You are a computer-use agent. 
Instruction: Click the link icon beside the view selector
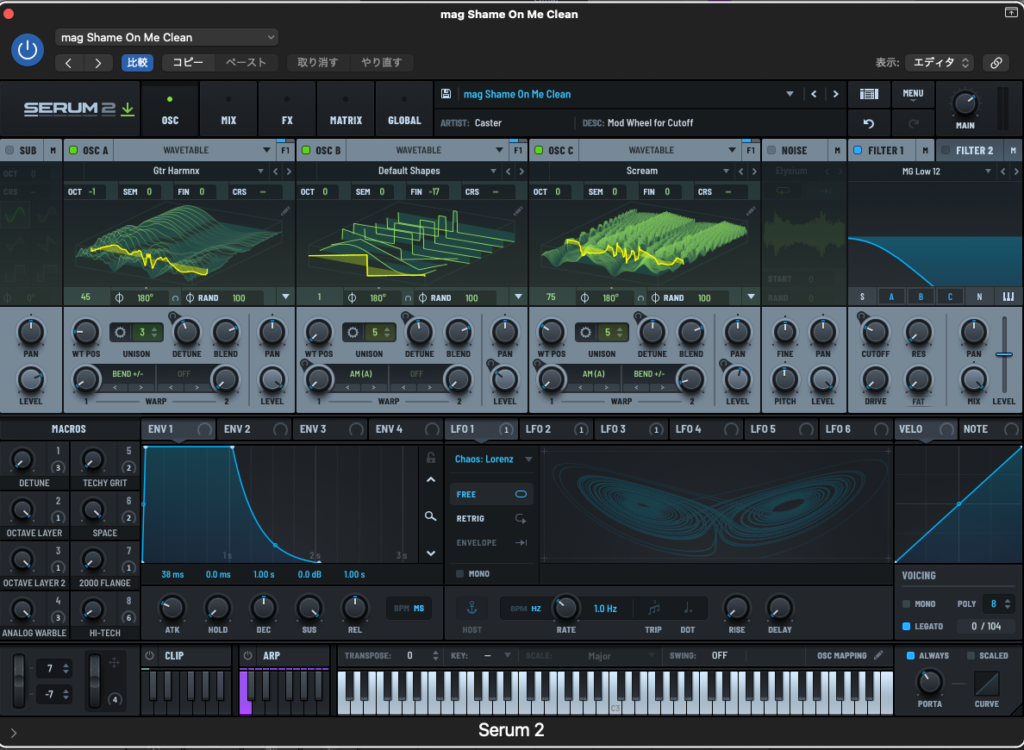point(996,63)
